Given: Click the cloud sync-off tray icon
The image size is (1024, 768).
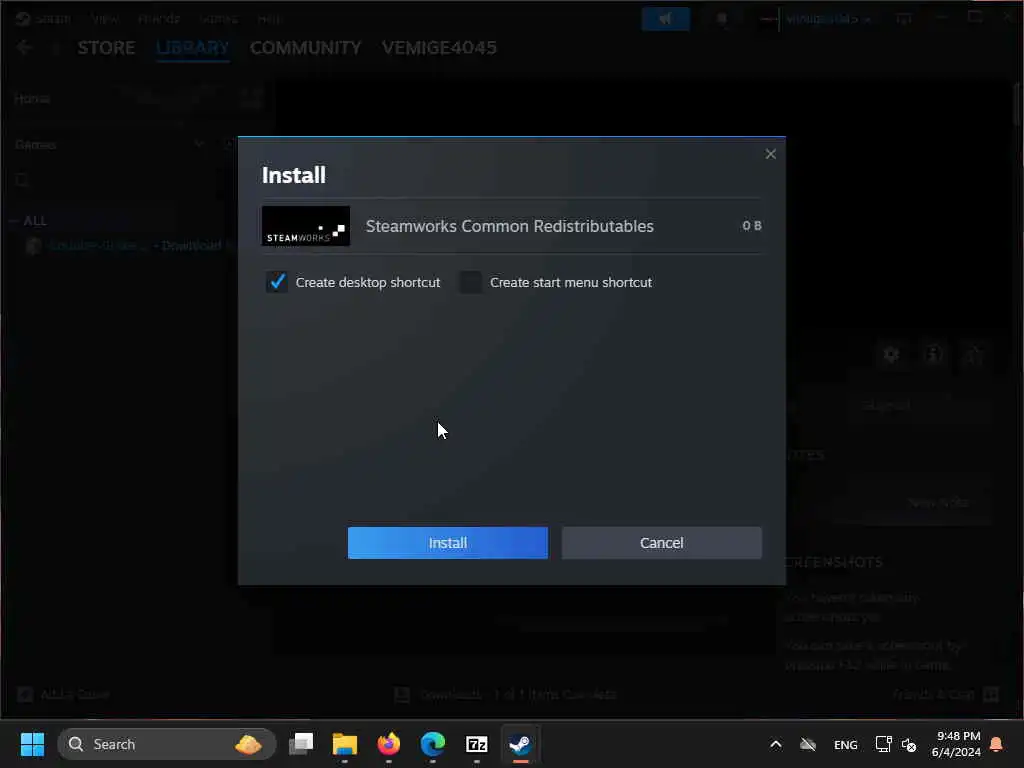Looking at the screenshot, I should pyautogui.click(x=808, y=744).
